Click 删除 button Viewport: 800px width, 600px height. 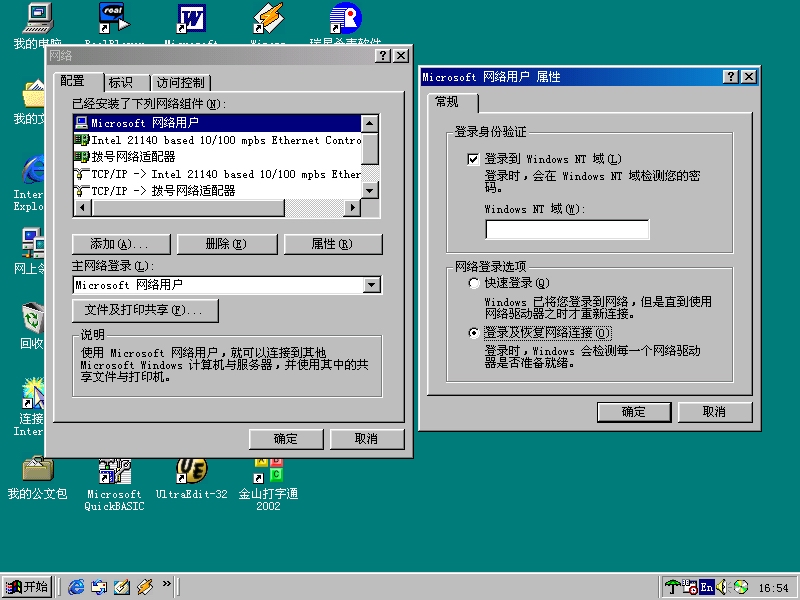227,244
